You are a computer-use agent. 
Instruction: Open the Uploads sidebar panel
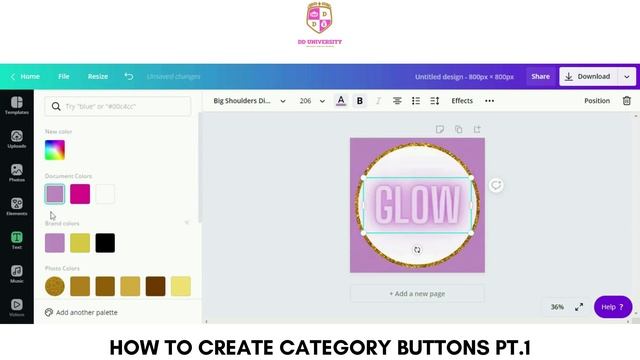(17, 139)
